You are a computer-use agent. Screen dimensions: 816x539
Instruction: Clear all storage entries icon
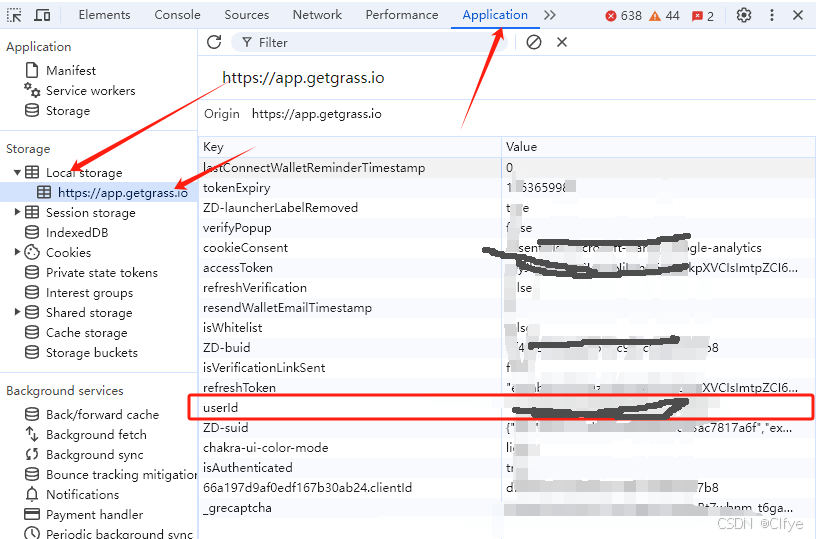pos(533,42)
